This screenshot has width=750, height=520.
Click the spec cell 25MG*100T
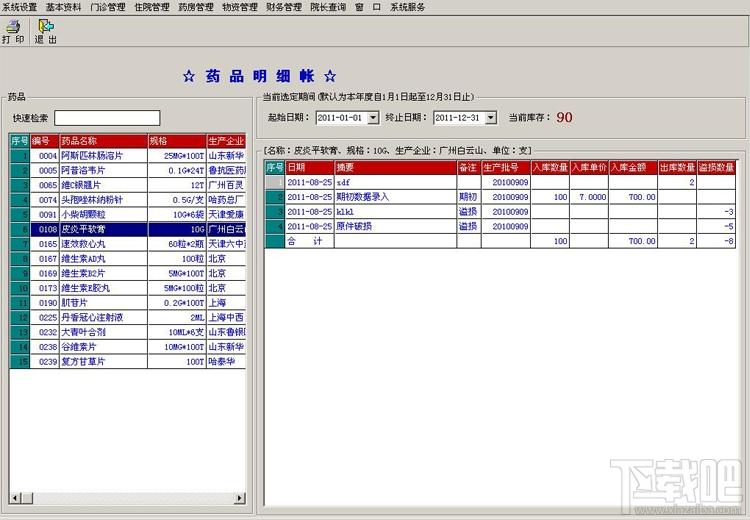(177, 155)
